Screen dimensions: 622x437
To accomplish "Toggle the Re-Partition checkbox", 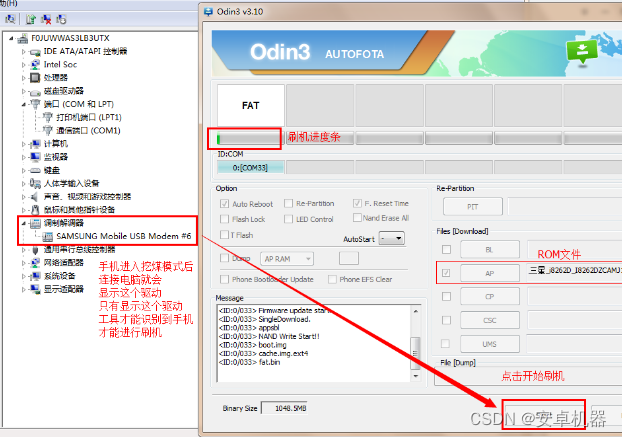I will [288, 203].
